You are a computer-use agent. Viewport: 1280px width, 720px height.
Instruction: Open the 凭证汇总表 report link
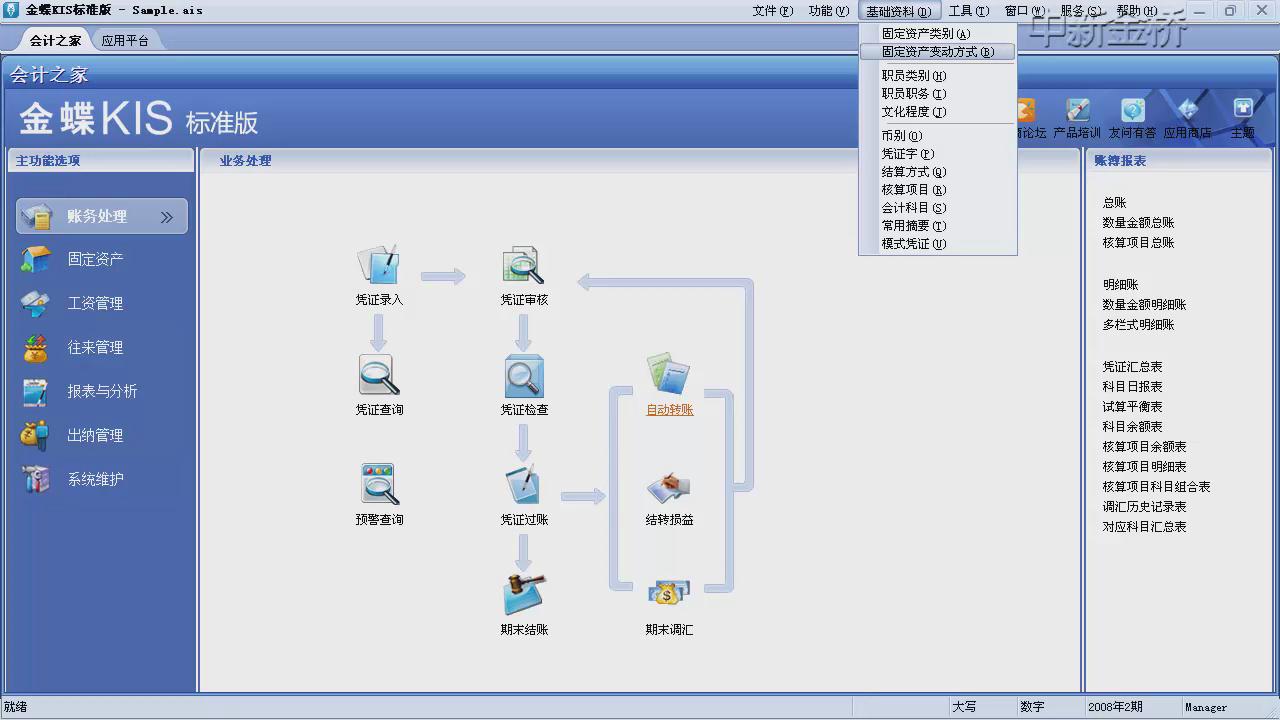click(x=1132, y=367)
